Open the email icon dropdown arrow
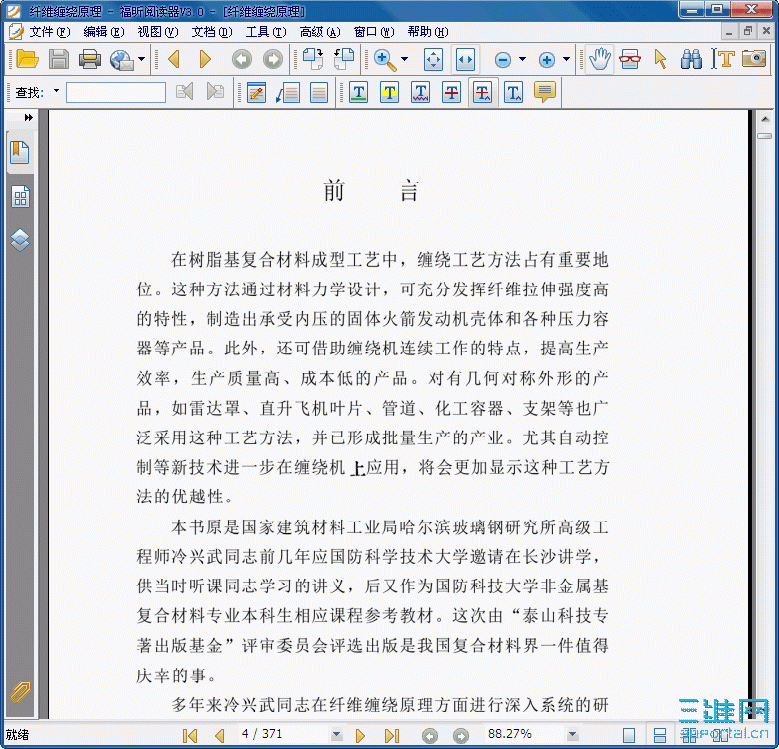The width and height of the screenshot is (779, 749). click(x=142, y=60)
